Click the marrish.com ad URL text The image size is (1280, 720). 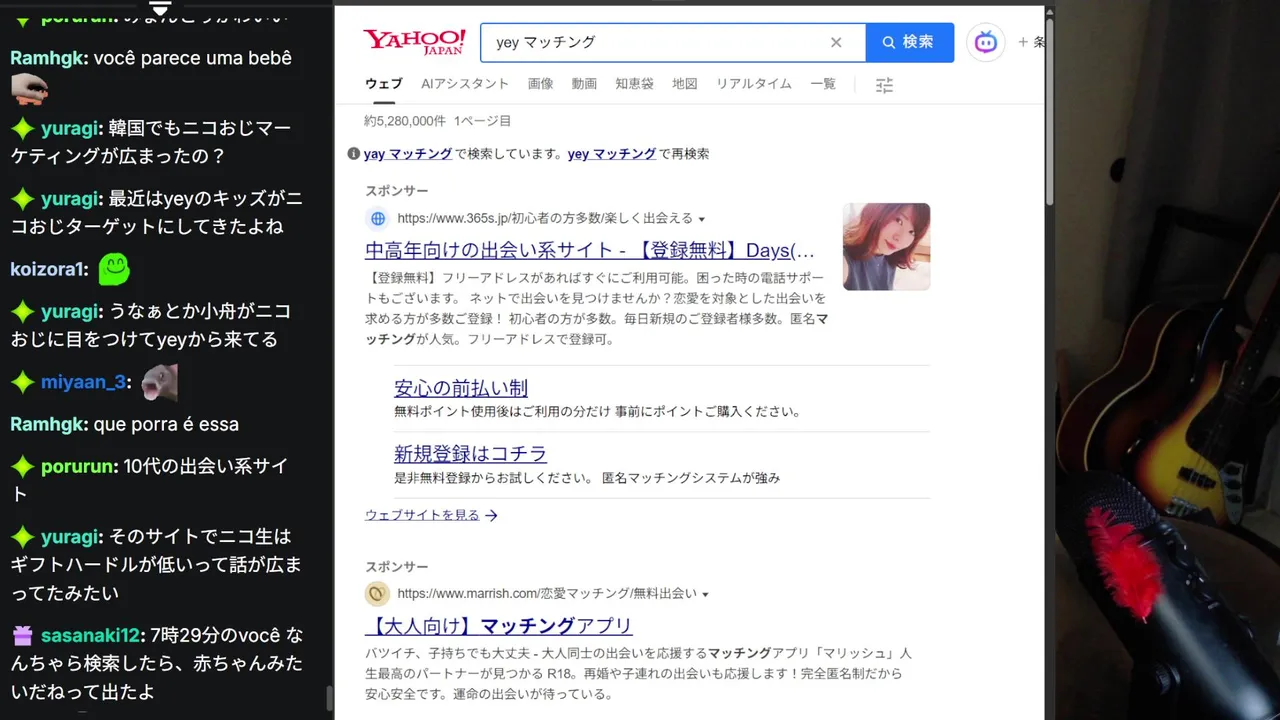click(x=547, y=594)
